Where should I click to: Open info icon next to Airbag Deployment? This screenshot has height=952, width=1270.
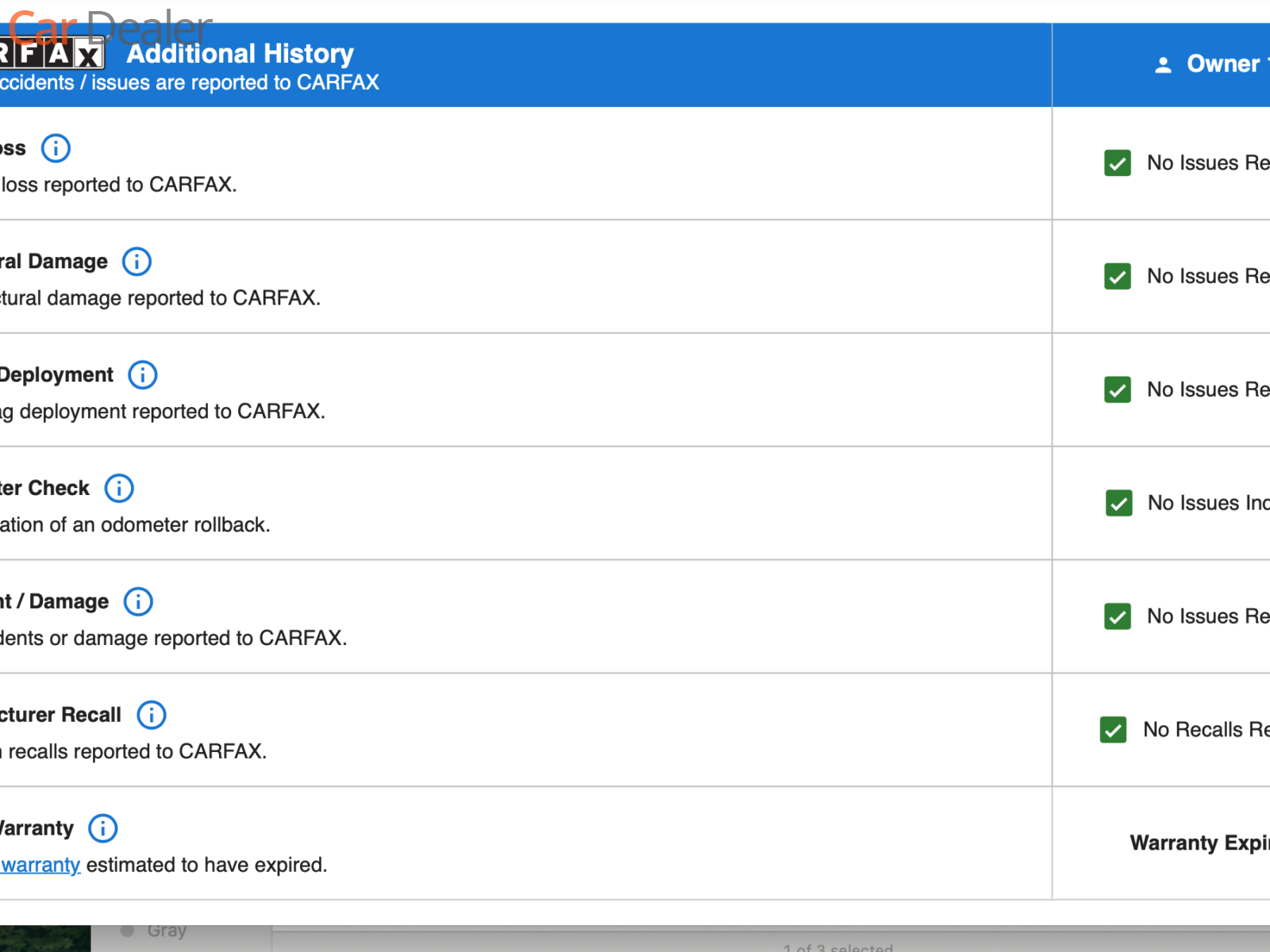pyautogui.click(x=143, y=375)
